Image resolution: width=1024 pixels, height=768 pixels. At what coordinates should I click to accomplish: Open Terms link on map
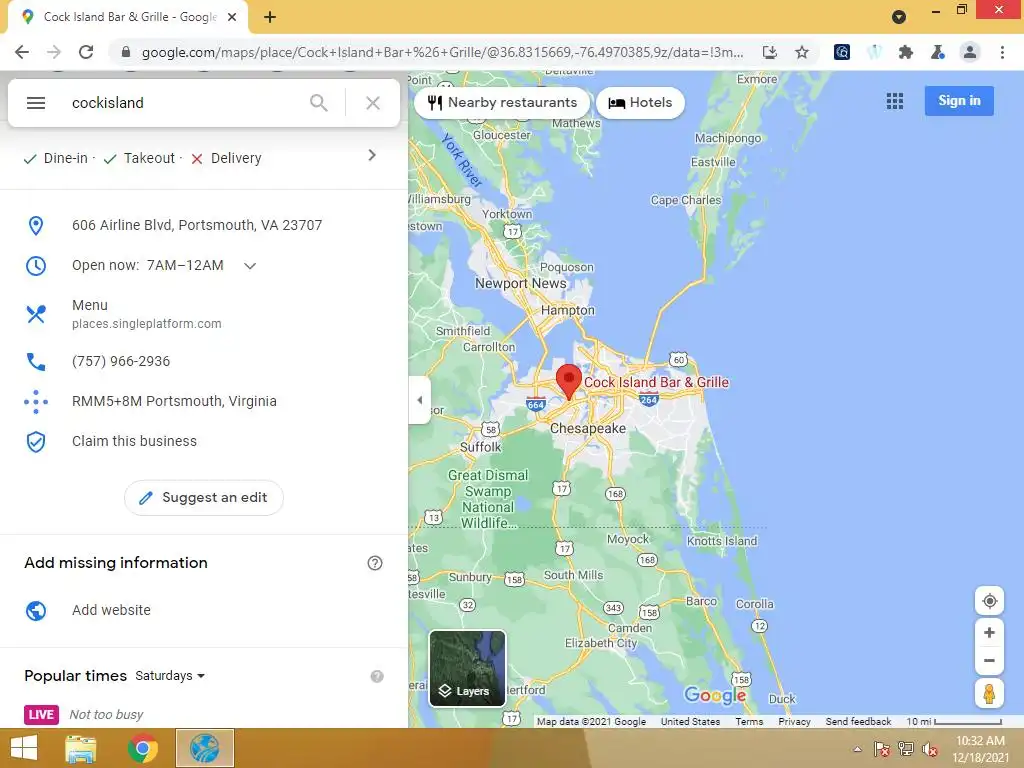click(x=749, y=722)
